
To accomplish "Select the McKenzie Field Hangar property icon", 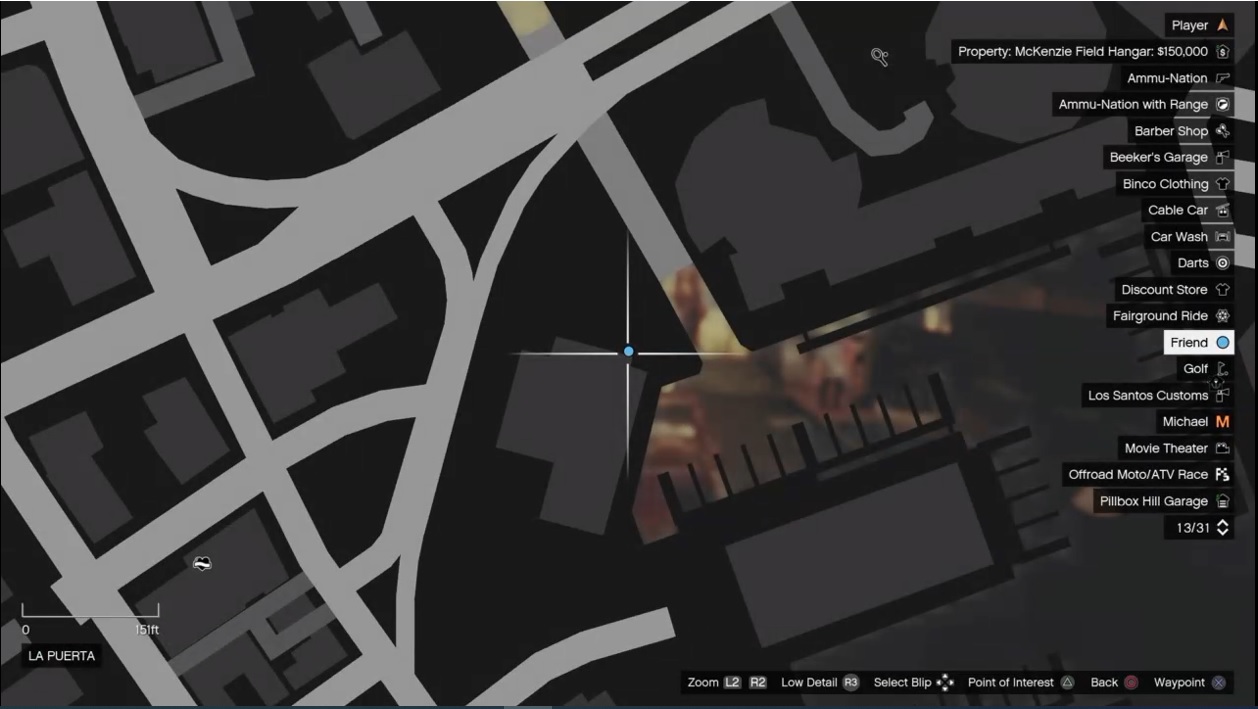I will (1222, 52).
